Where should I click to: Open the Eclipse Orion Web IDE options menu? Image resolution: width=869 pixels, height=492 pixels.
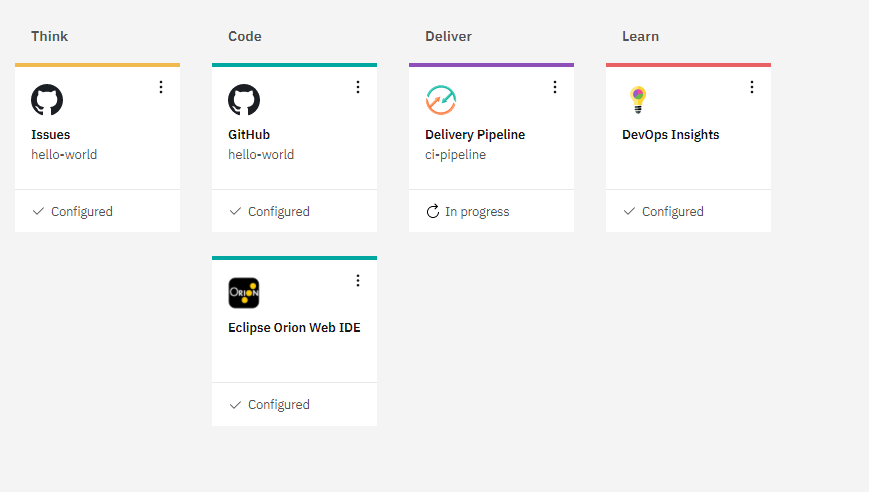tap(358, 281)
